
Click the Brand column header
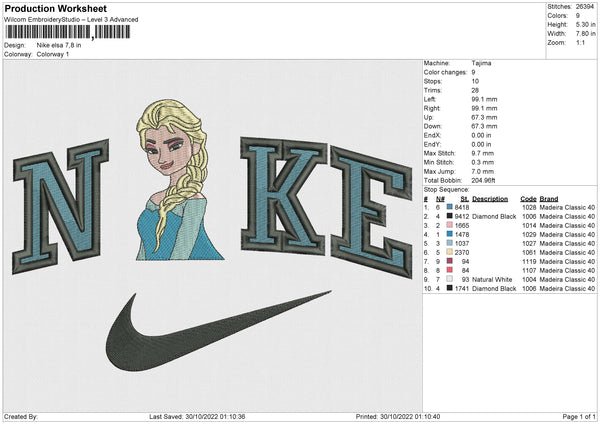[x=549, y=199]
